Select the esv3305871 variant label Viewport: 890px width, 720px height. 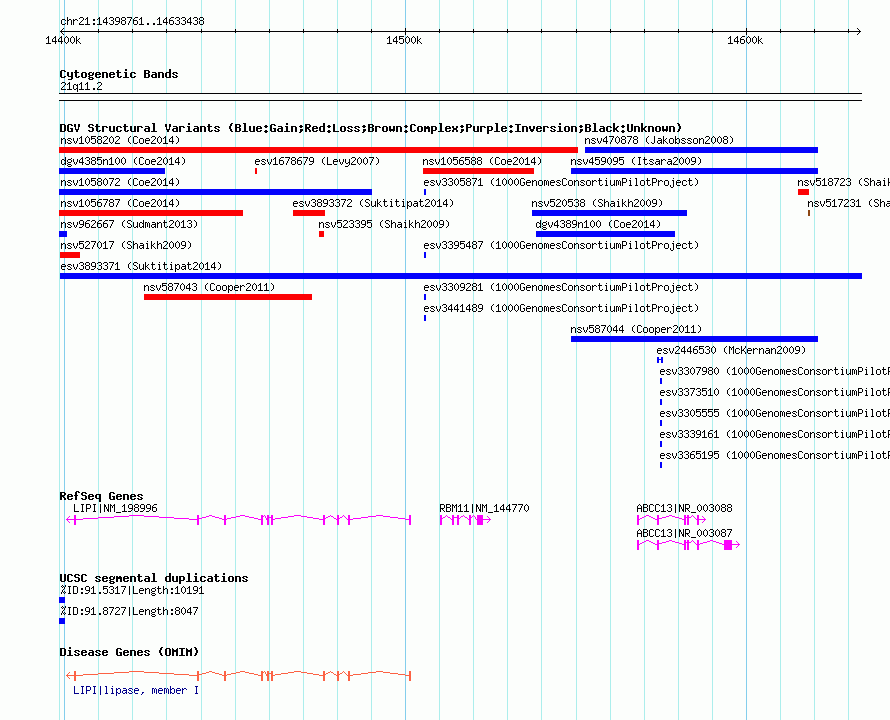tap(561, 182)
